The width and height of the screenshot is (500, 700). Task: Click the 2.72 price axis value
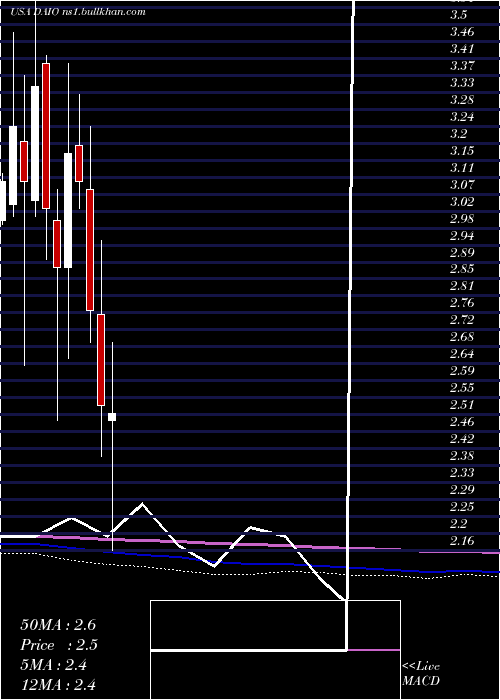tap(462, 320)
